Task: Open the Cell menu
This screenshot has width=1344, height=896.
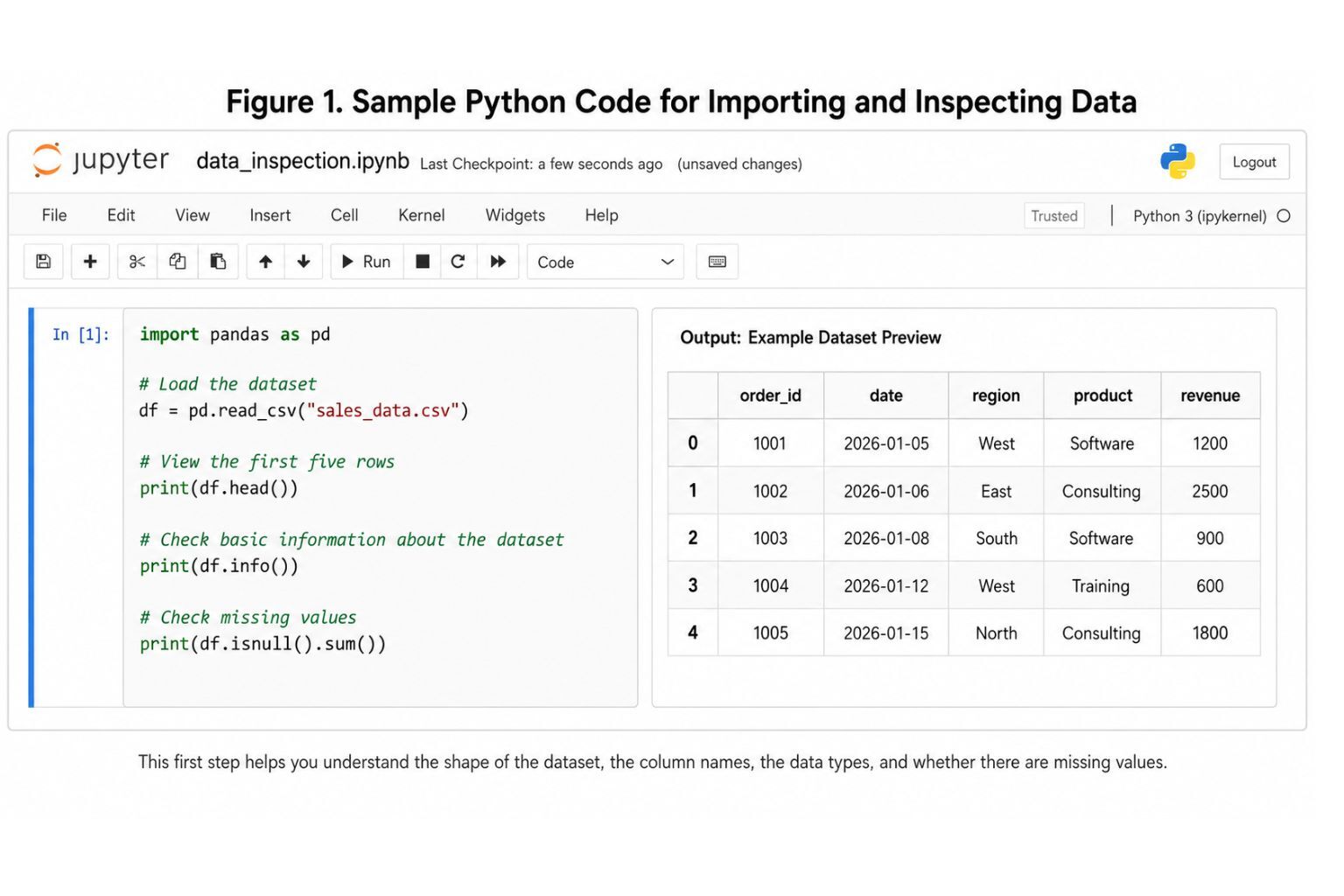Action: point(345,215)
